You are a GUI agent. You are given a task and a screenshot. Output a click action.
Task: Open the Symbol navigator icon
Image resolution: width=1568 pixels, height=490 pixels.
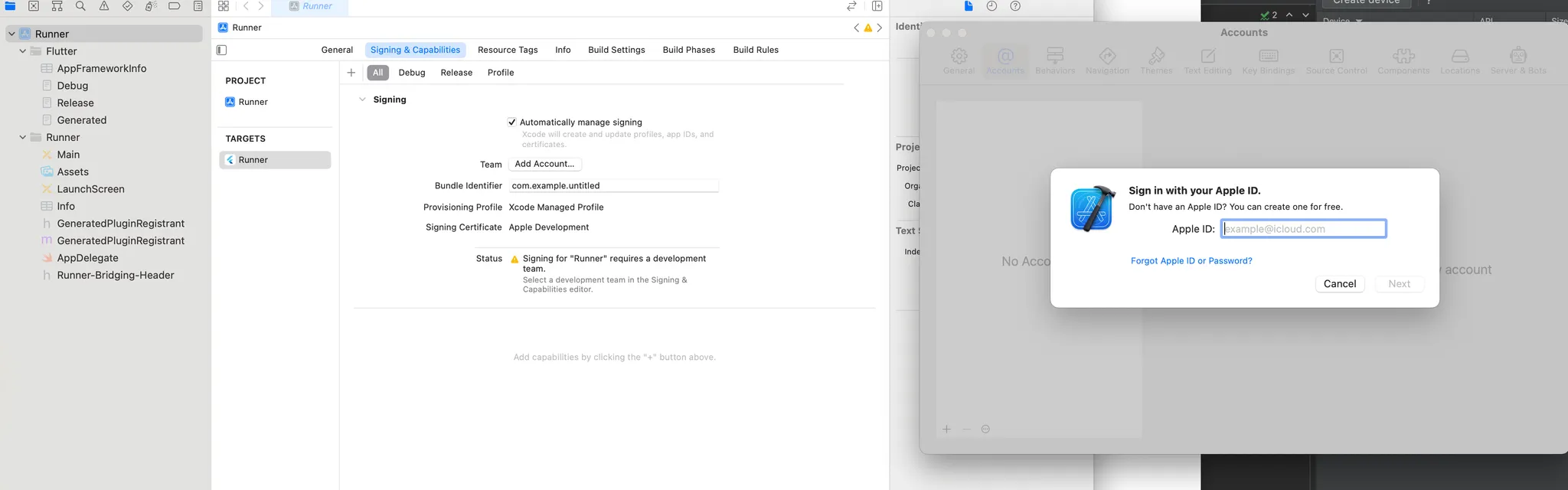tap(57, 6)
